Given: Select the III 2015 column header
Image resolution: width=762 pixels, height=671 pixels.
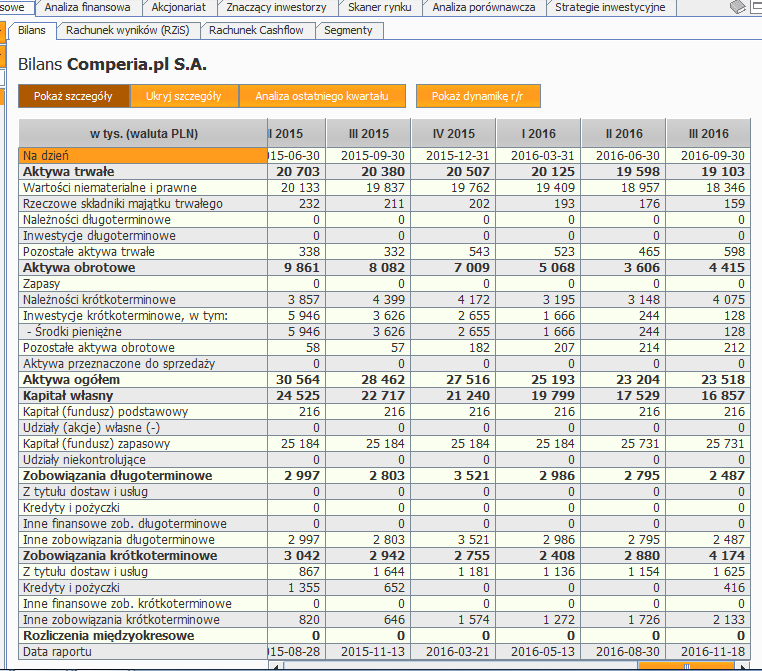Looking at the screenshot, I should [x=368, y=134].
